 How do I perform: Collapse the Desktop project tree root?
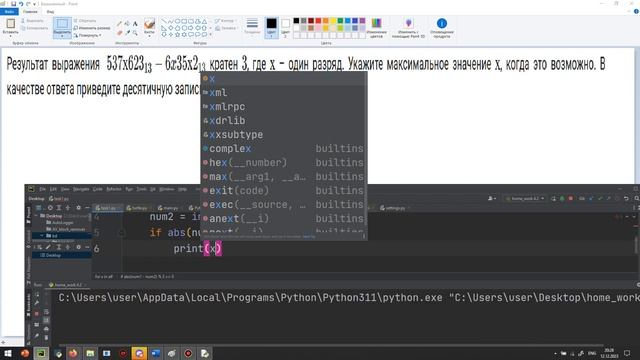(37, 216)
